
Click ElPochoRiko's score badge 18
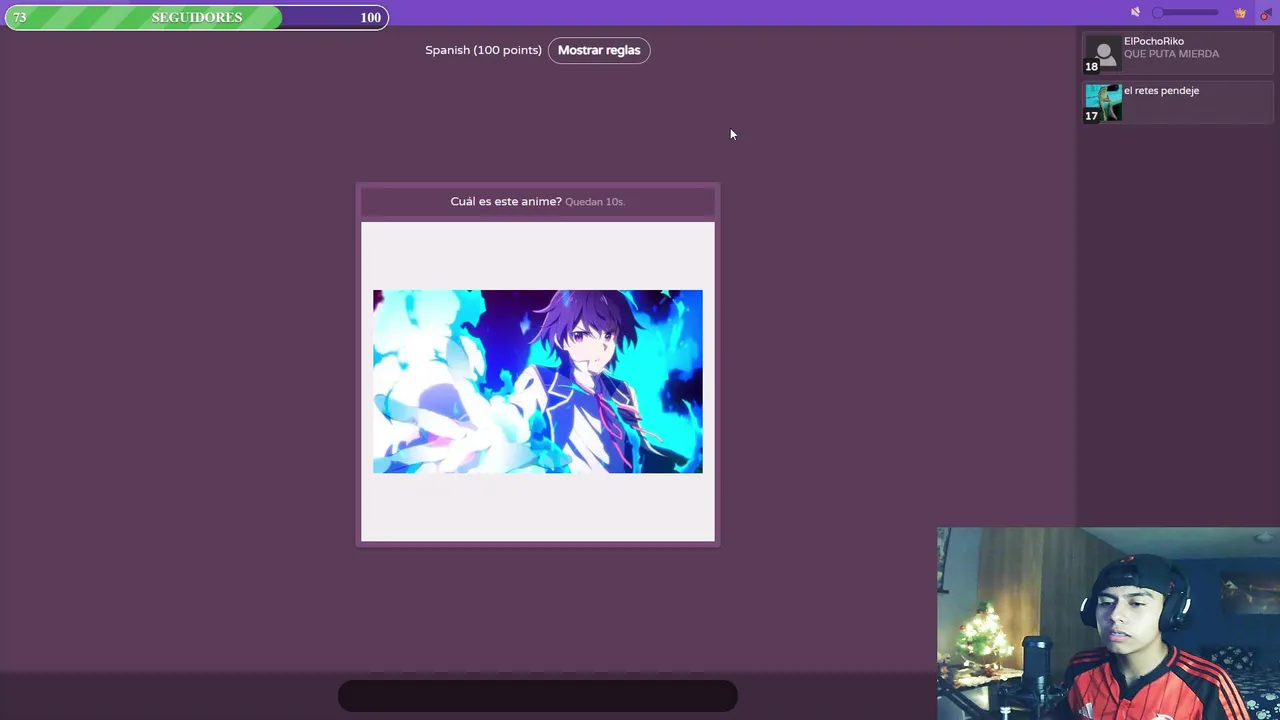[1092, 67]
